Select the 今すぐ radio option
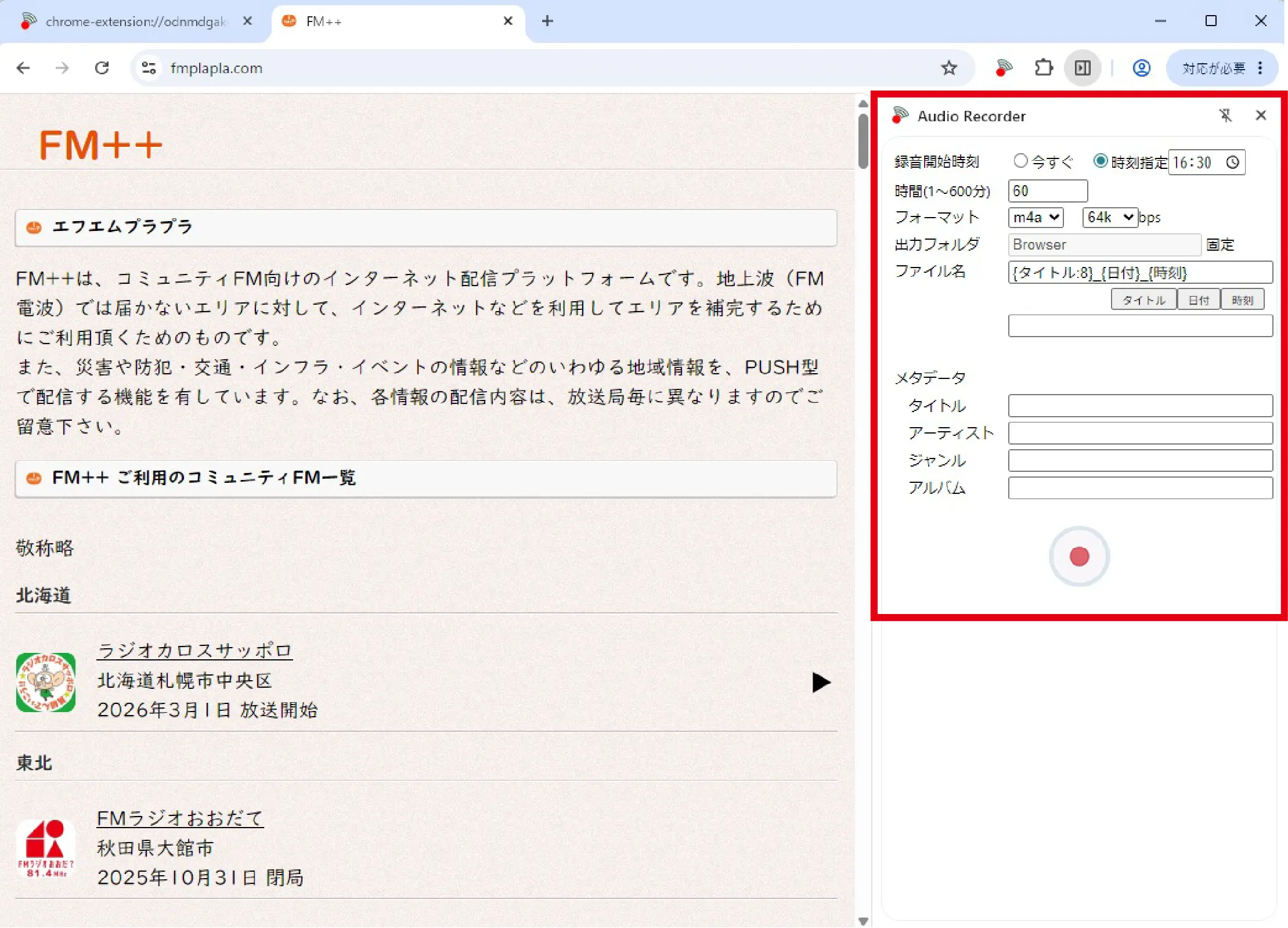 (x=1020, y=161)
